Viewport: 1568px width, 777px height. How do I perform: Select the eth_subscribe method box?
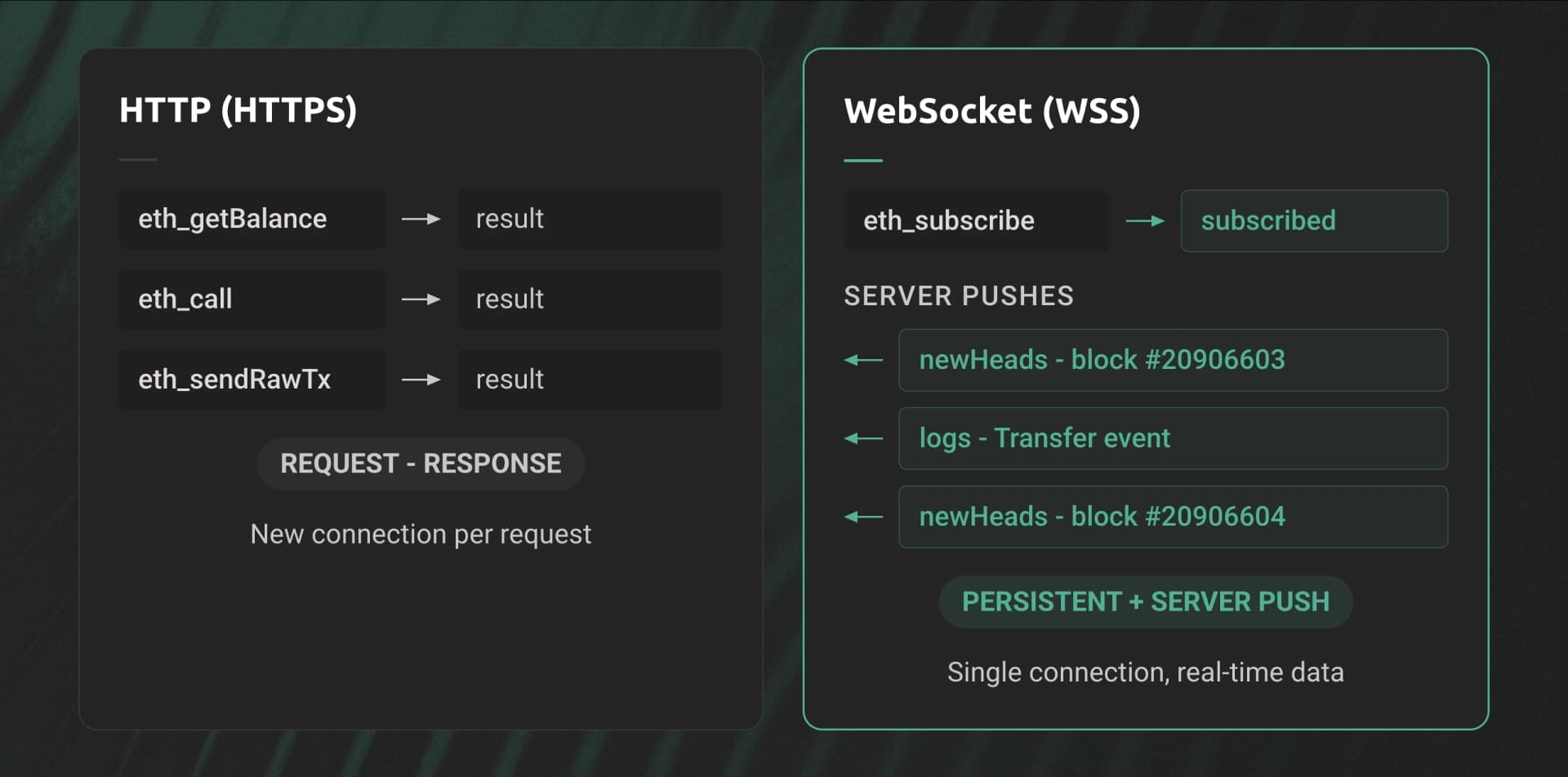(976, 221)
